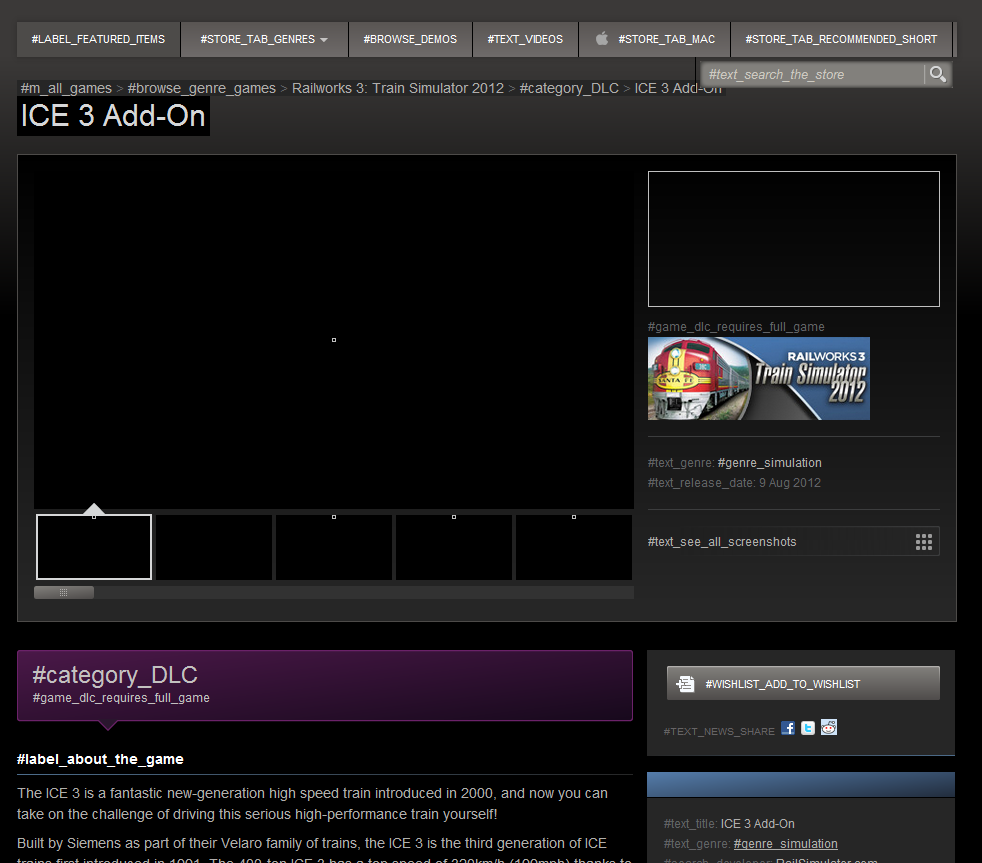Open the Railworks 3 Train Simulator 2012 banner
This screenshot has width=982, height=863.
pos(758,378)
